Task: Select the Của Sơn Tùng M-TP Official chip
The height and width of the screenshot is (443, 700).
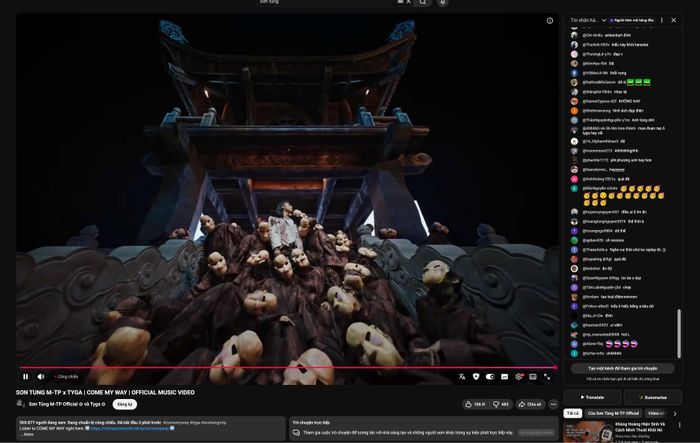Action: (x=613, y=414)
